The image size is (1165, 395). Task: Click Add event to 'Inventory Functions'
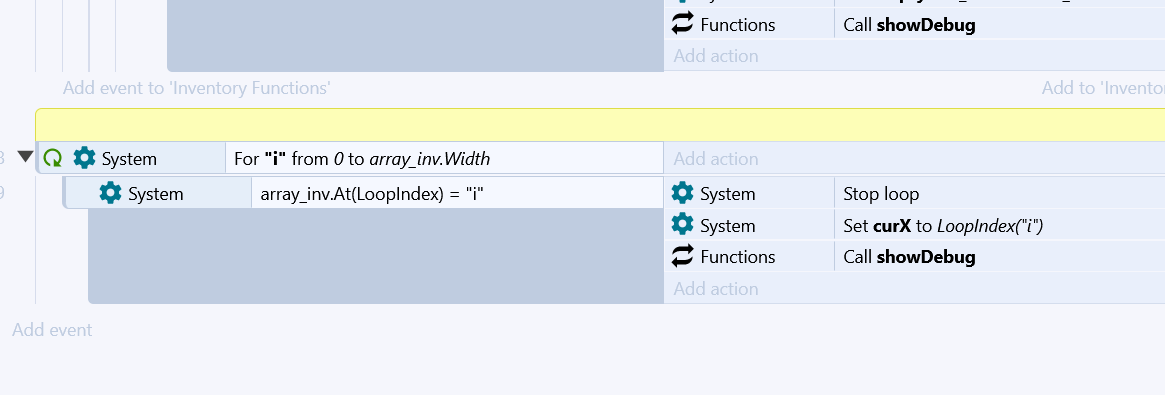[x=197, y=88]
